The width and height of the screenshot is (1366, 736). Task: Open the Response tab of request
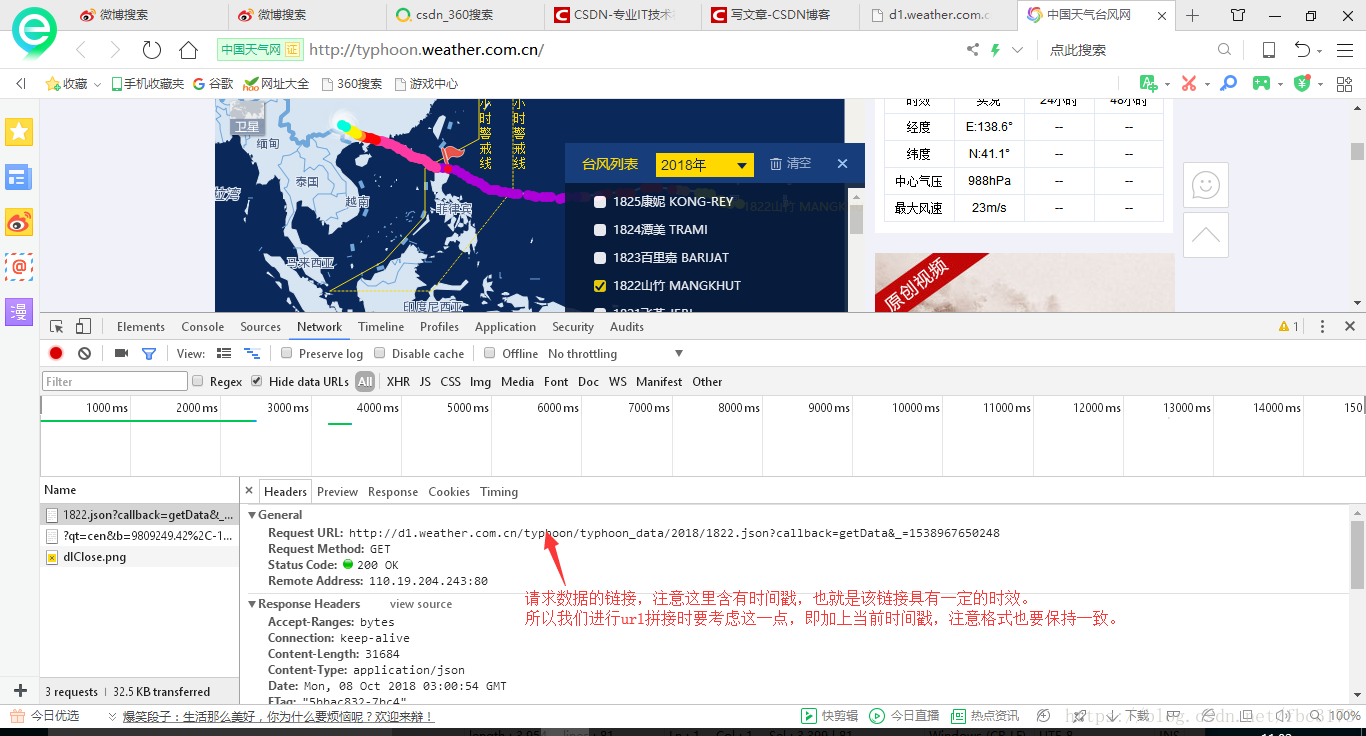click(x=393, y=492)
